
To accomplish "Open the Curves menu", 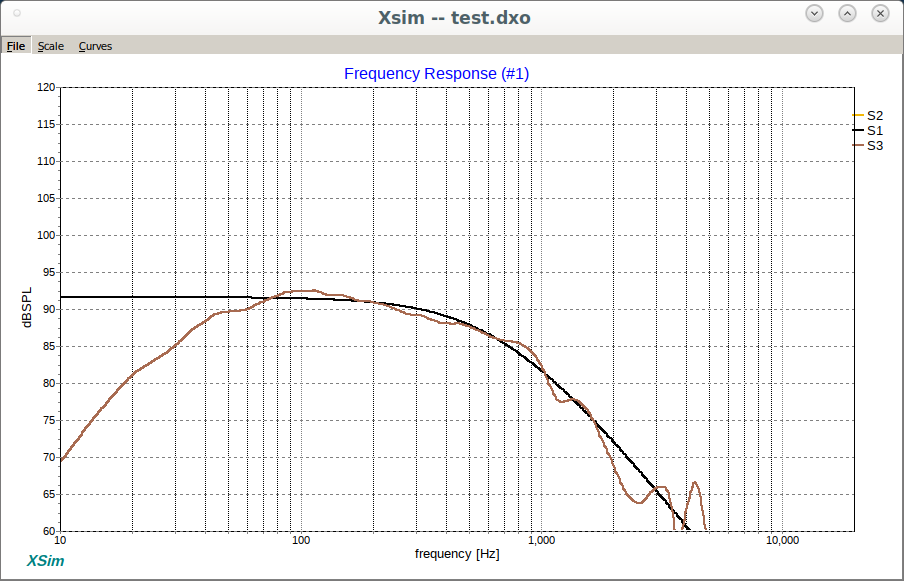I will [x=95, y=46].
